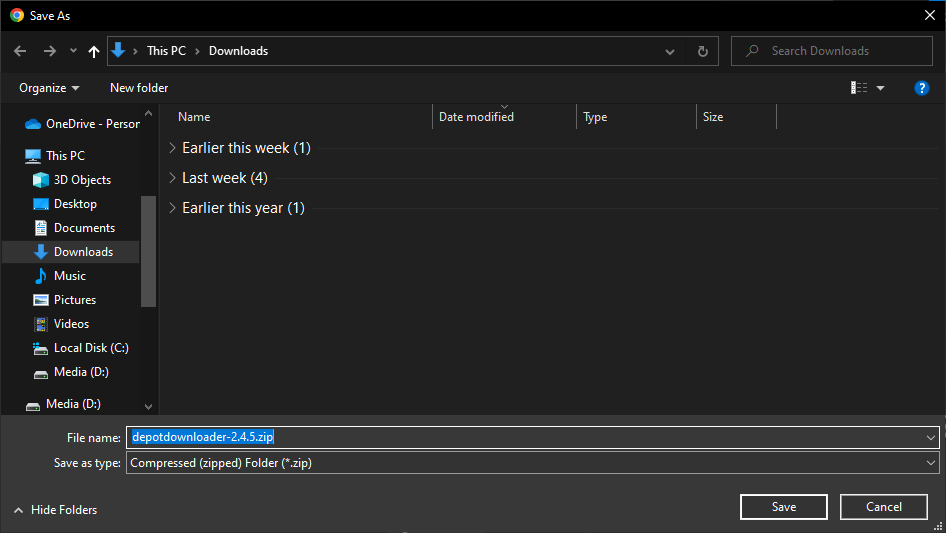Click the Refresh icon in address bar
The image size is (946, 533).
(x=702, y=51)
